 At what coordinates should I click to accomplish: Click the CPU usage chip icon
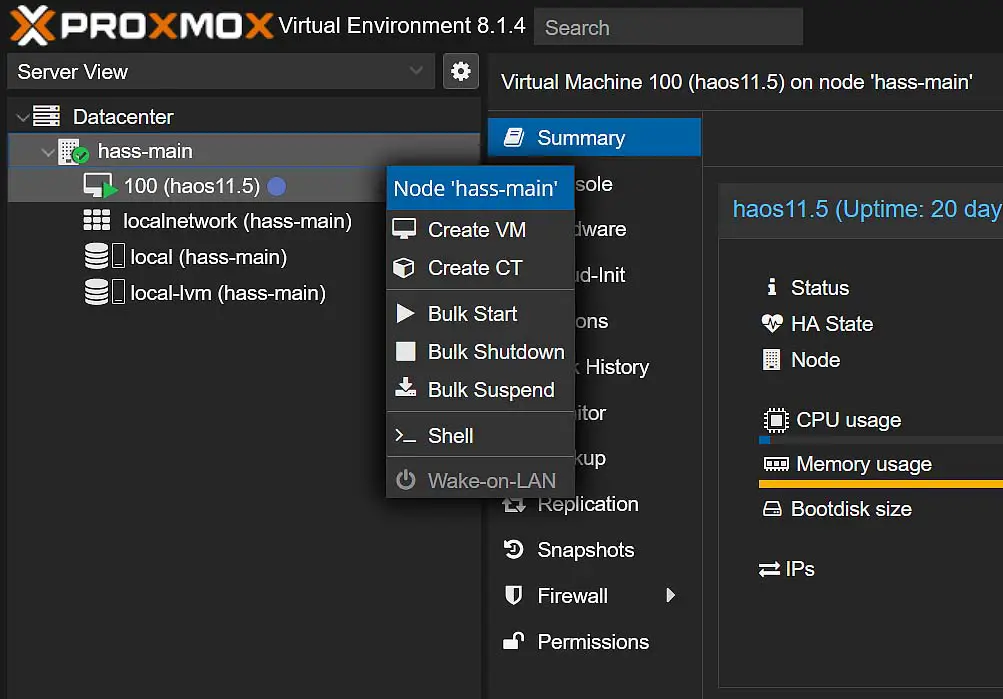[776, 420]
